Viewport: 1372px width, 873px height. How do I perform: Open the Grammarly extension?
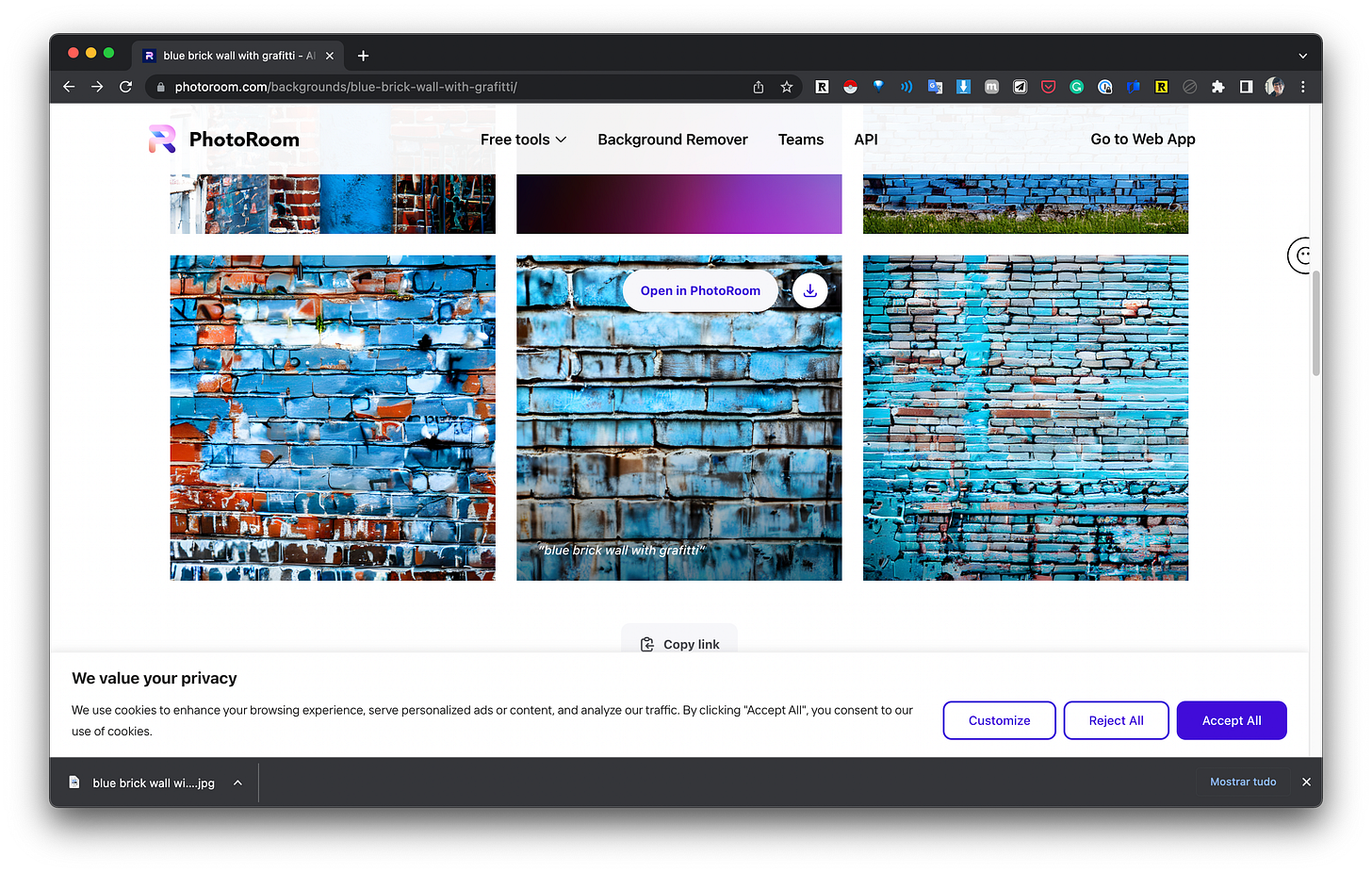1076,87
